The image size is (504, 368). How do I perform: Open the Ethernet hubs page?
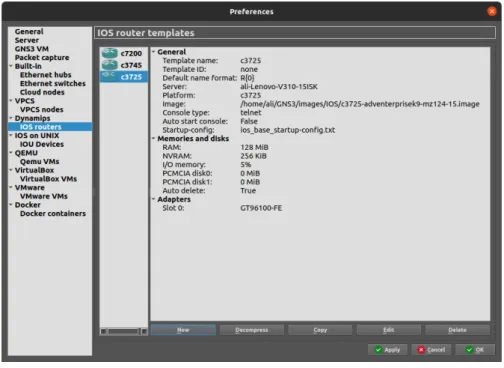[x=46, y=75]
